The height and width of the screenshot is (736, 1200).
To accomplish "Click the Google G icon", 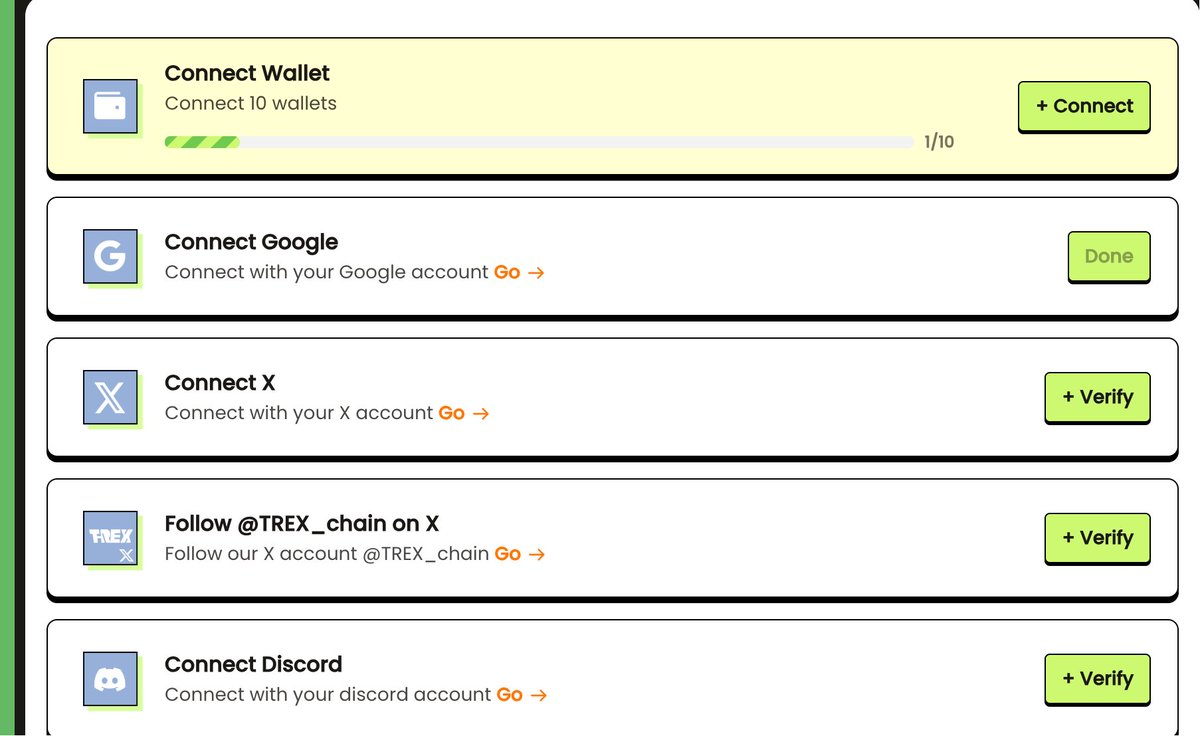I will click(x=110, y=256).
